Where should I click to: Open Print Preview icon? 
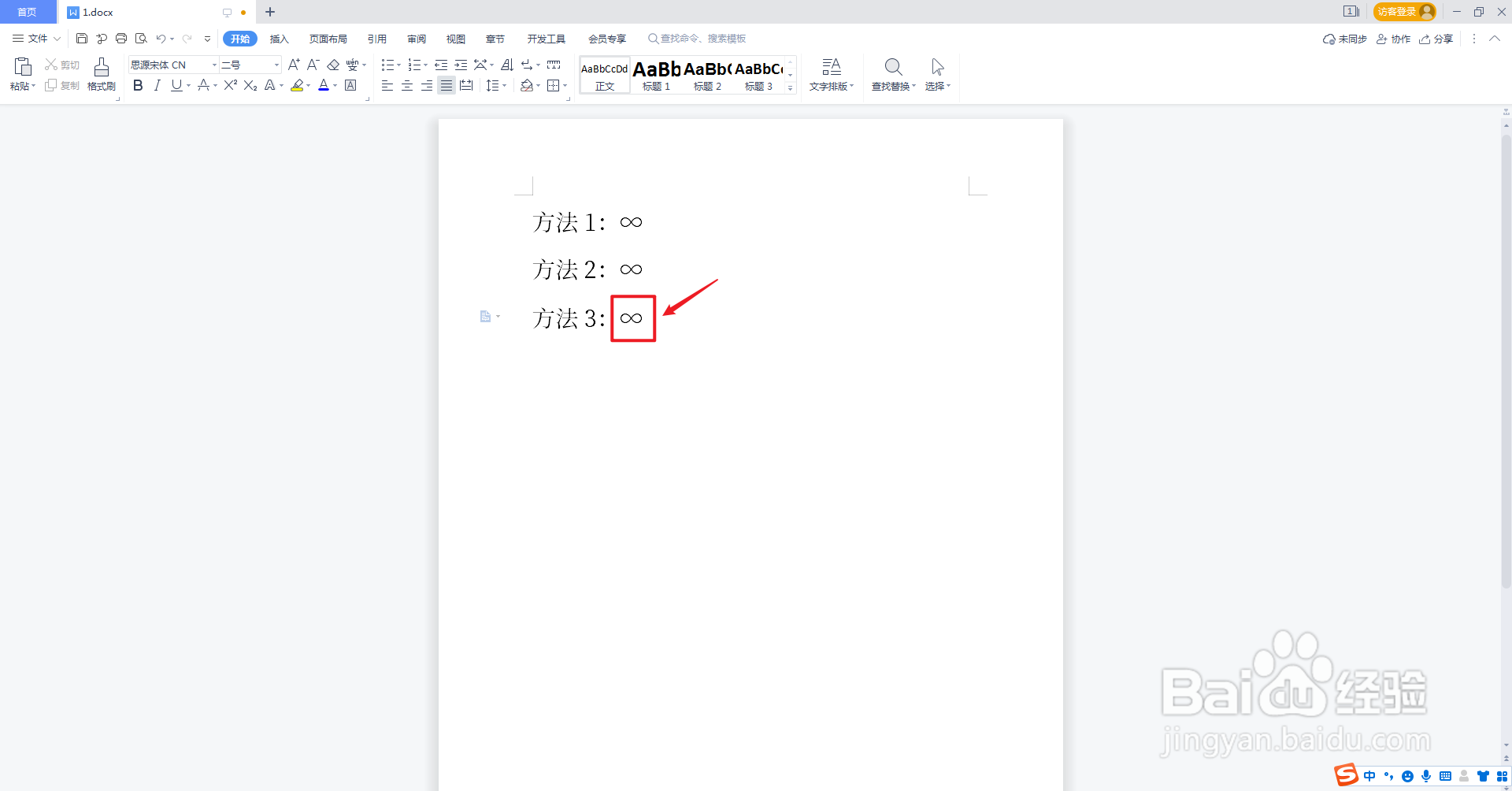pyautogui.click(x=141, y=39)
